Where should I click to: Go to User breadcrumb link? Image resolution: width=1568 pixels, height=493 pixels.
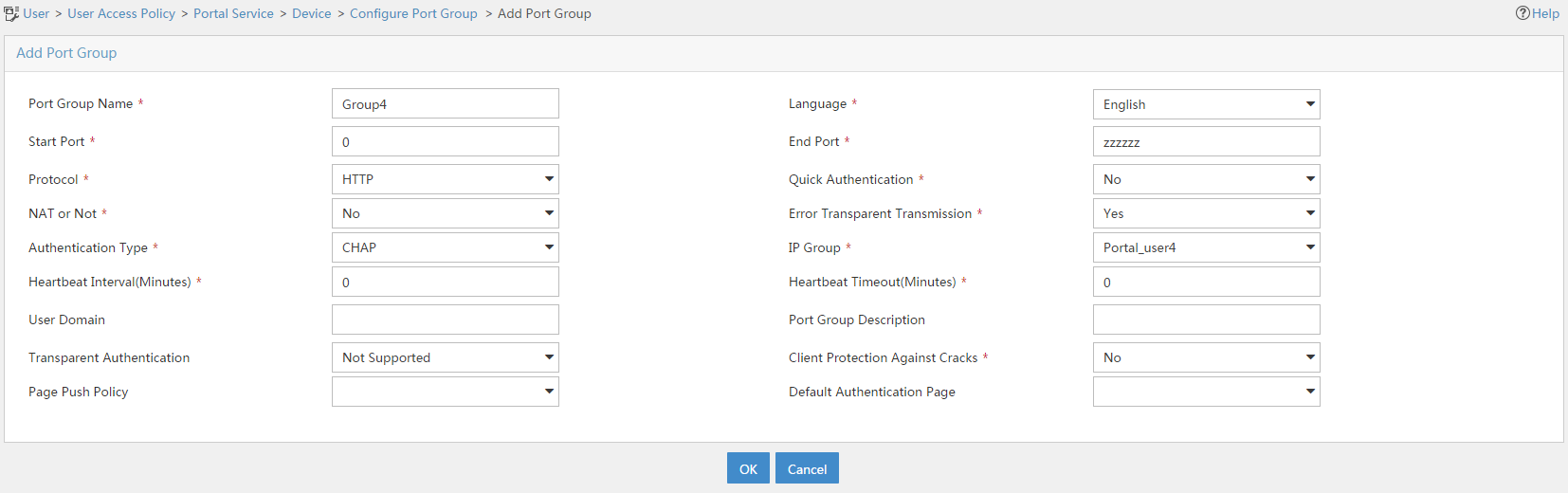pyautogui.click(x=36, y=13)
